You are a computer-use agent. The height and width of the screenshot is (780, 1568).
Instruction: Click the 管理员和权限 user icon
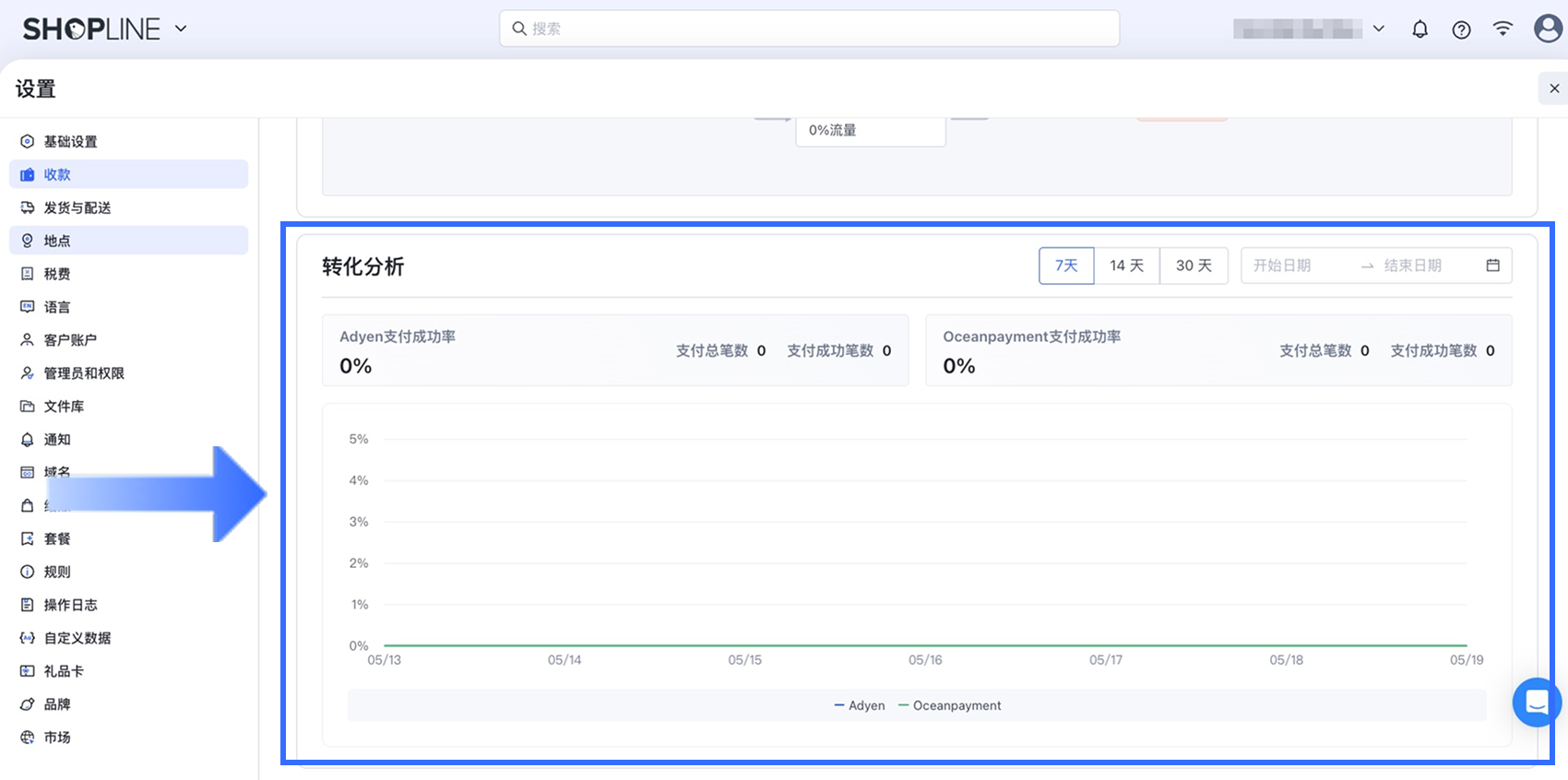click(28, 373)
